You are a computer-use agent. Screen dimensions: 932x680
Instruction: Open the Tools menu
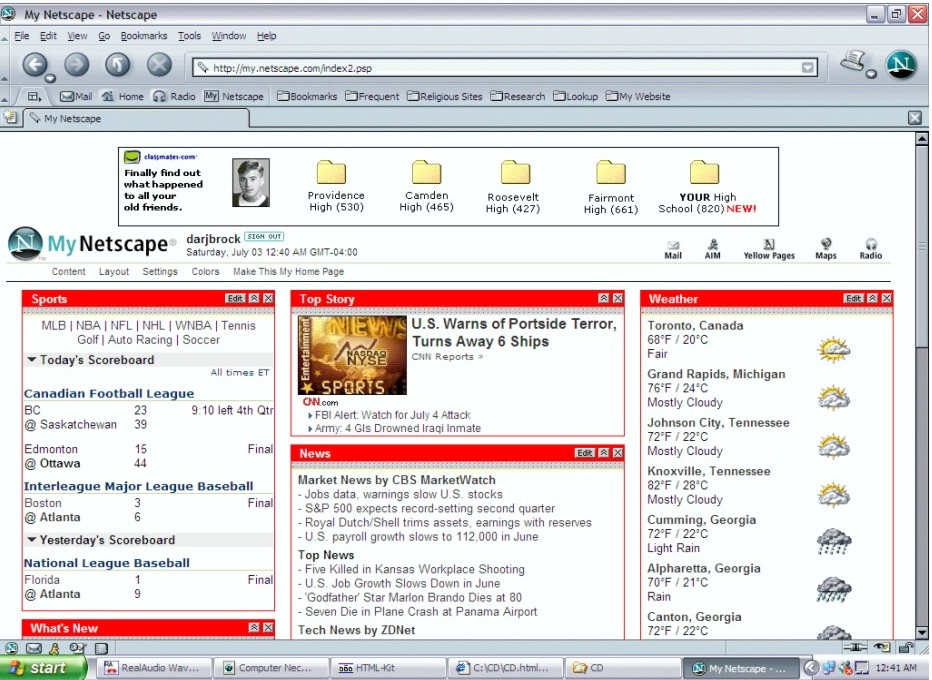click(190, 36)
